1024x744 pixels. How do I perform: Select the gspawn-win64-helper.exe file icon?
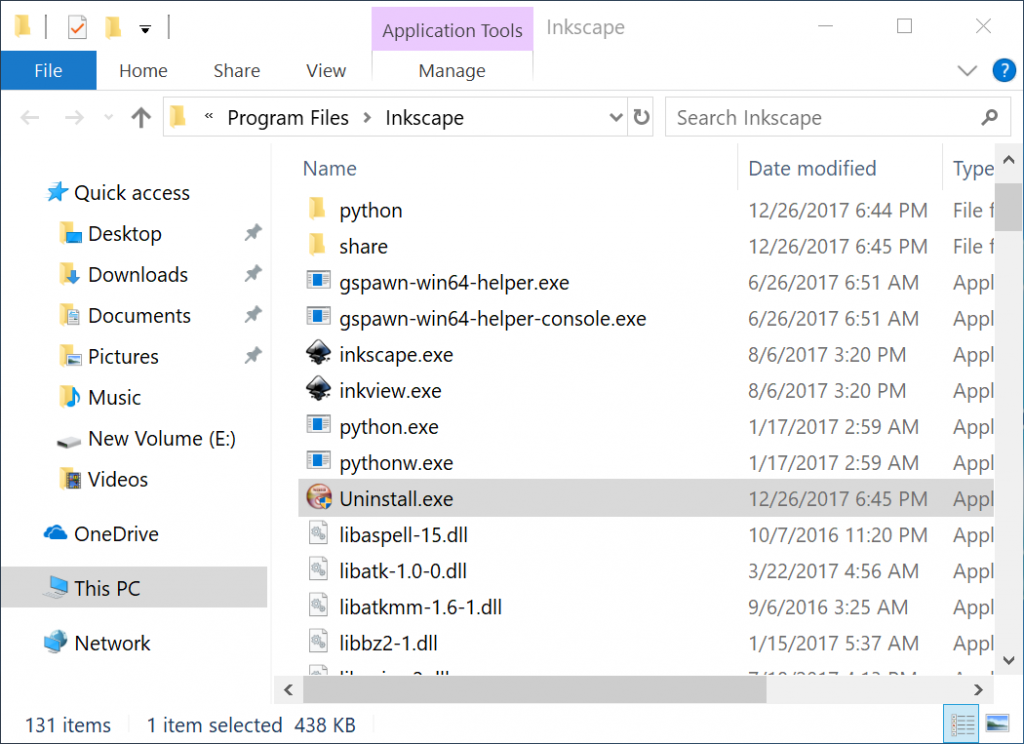(x=319, y=281)
